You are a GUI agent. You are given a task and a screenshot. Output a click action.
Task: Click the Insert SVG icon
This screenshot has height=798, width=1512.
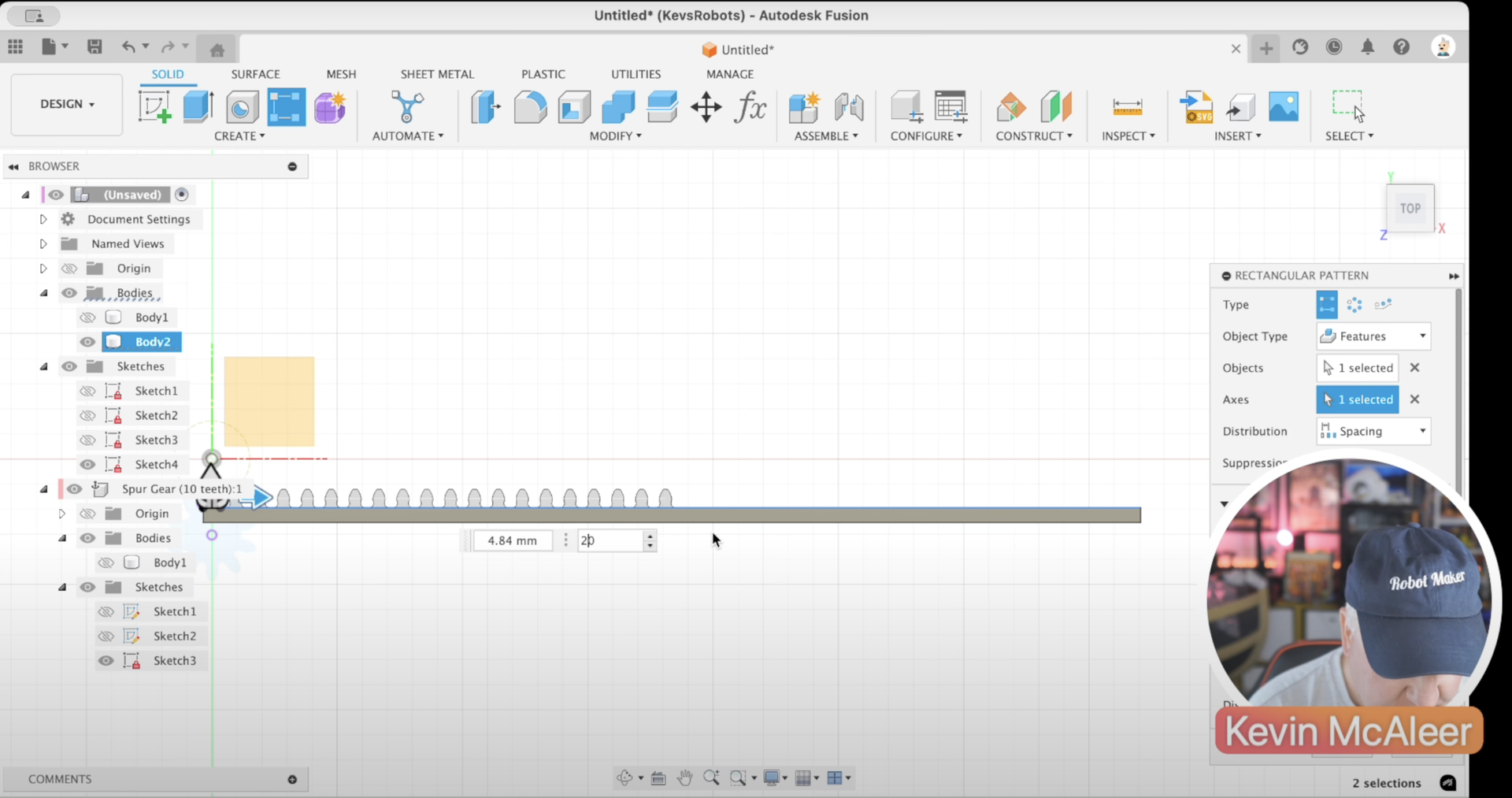1195,107
